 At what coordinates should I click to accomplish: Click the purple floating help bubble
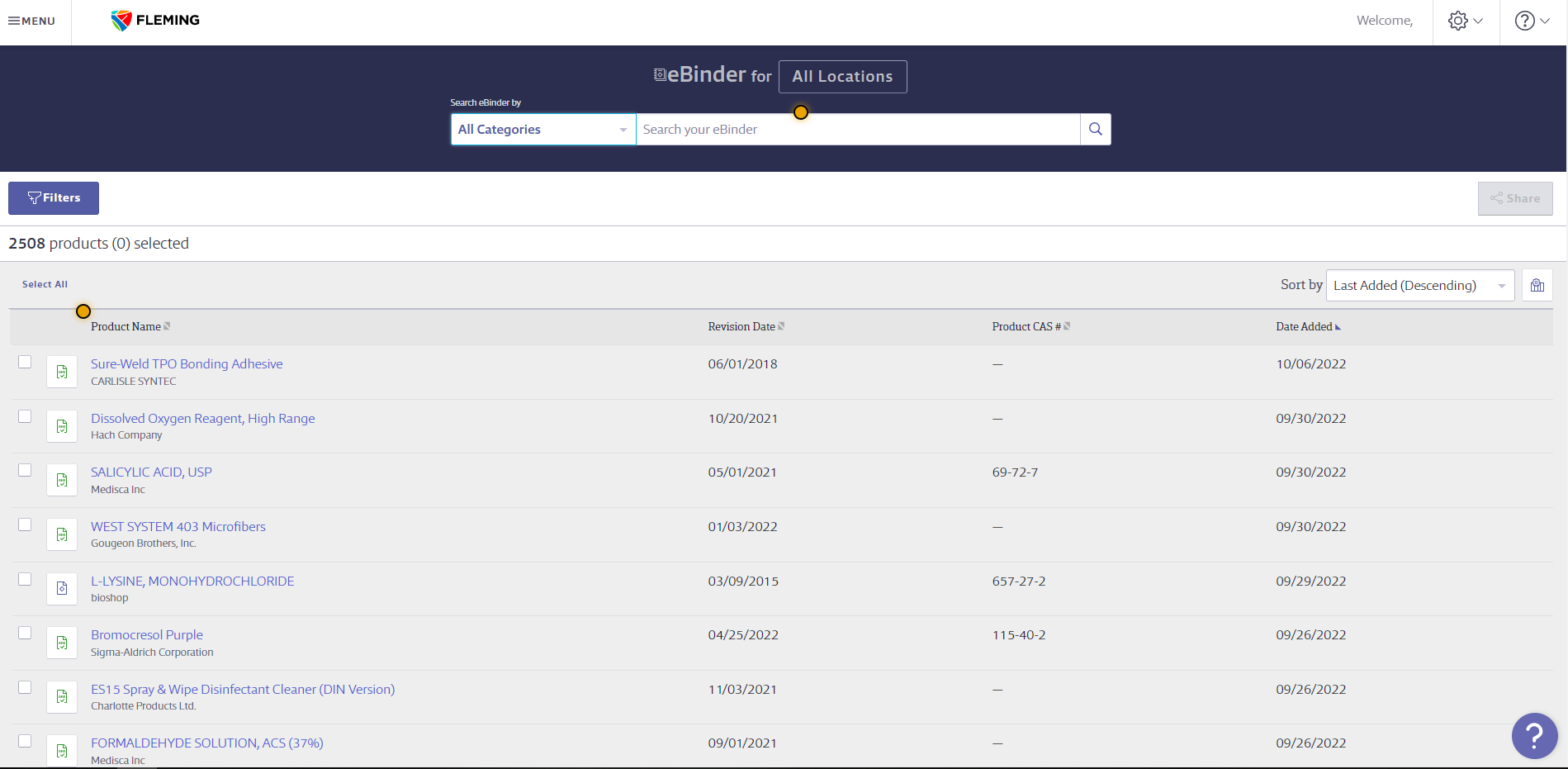[x=1533, y=735]
